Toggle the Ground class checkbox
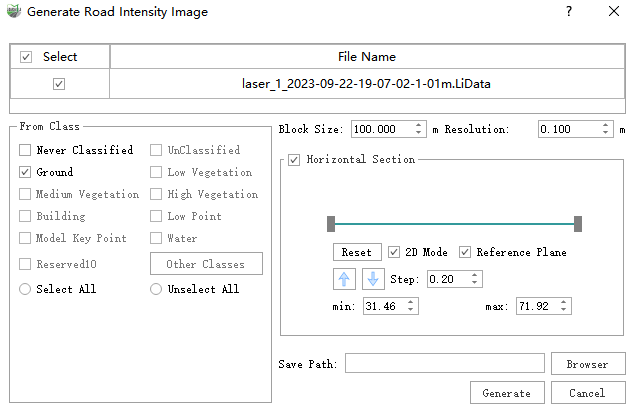The width and height of the screenshot is (637, 413). [x=25, y=172]
